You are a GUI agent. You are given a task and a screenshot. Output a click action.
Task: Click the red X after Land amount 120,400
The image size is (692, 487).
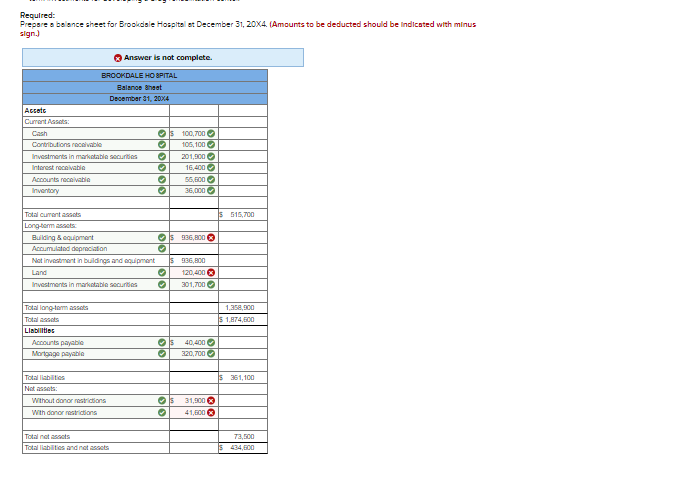tap(211, 272)
